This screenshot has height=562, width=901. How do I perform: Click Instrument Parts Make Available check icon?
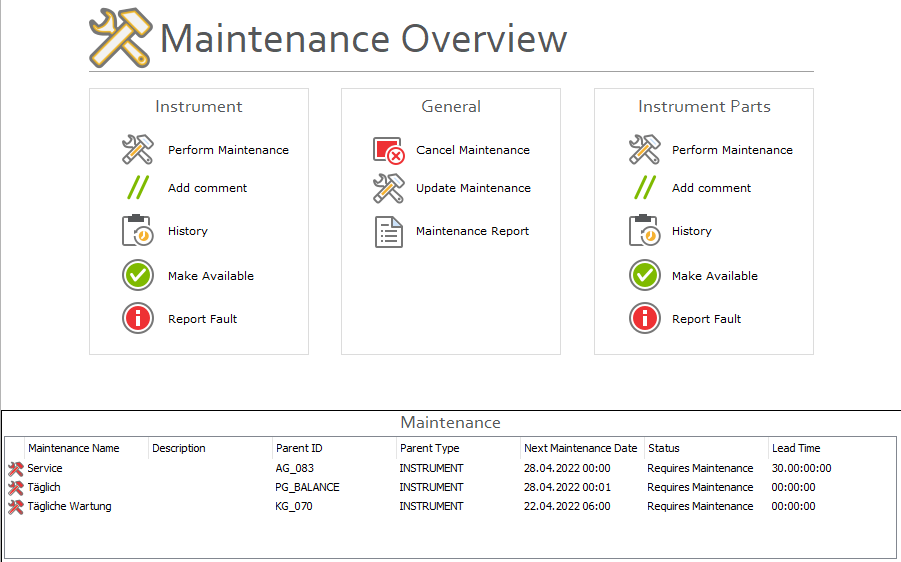(645, 275)
